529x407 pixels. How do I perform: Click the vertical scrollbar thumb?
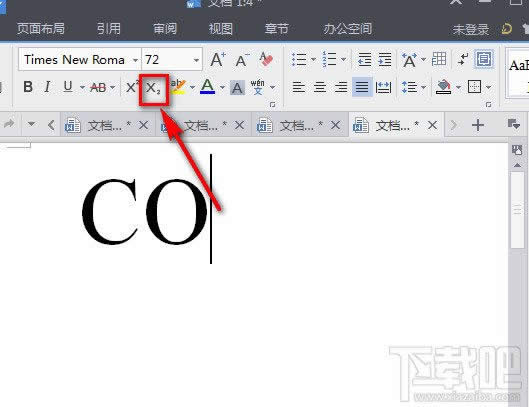coord(517,210)
